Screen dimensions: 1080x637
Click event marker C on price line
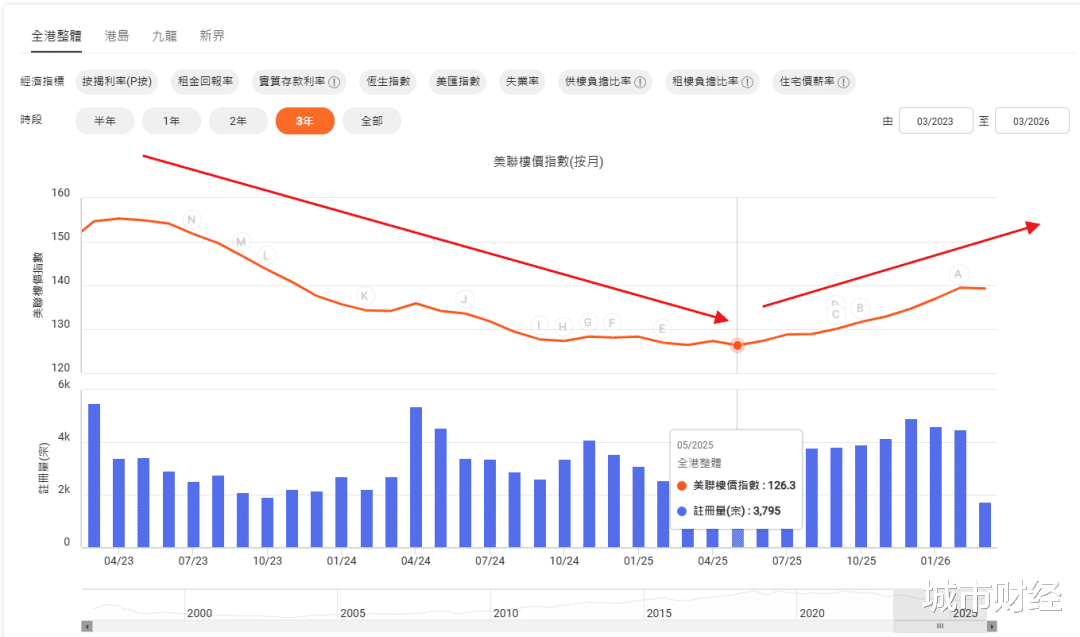835,315
